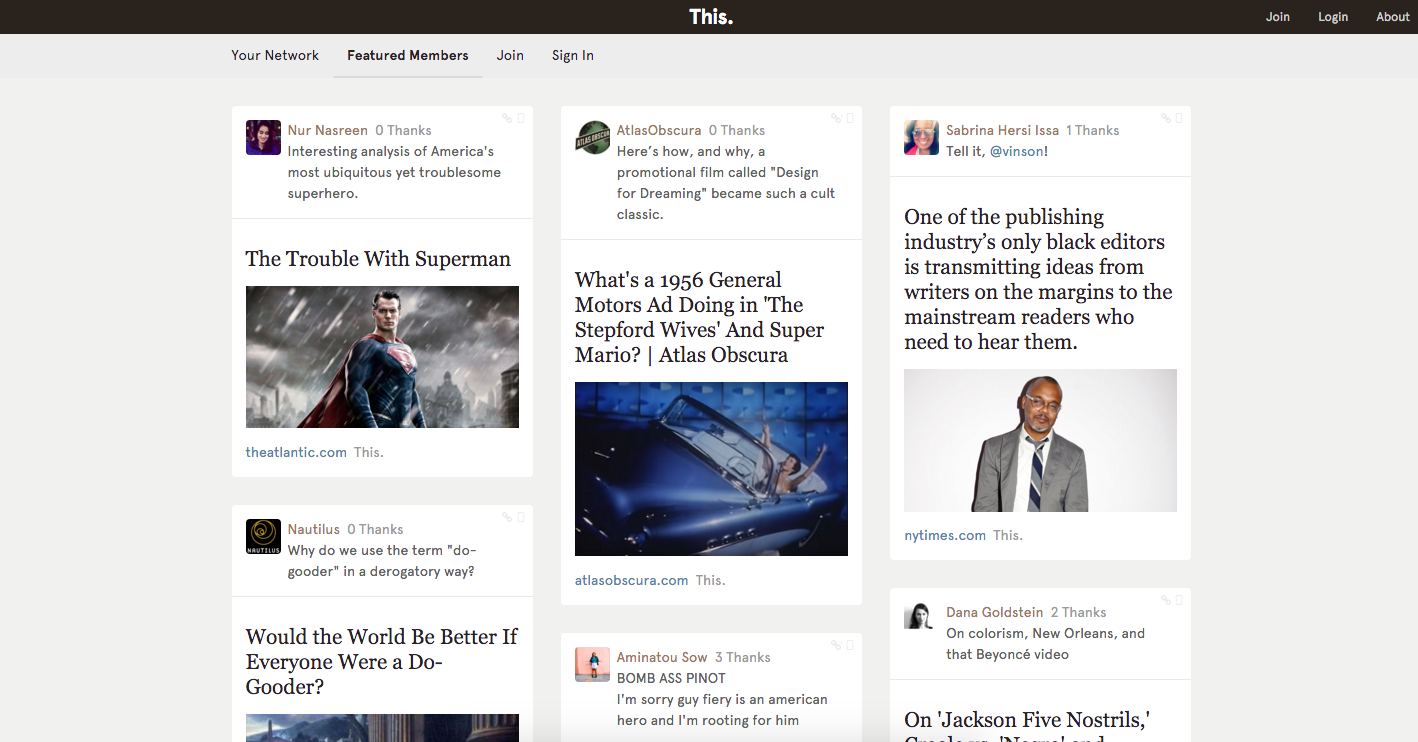Open the blue convertible car image
The width and height of the screenshot is (1418, 742).
(711, 469)
